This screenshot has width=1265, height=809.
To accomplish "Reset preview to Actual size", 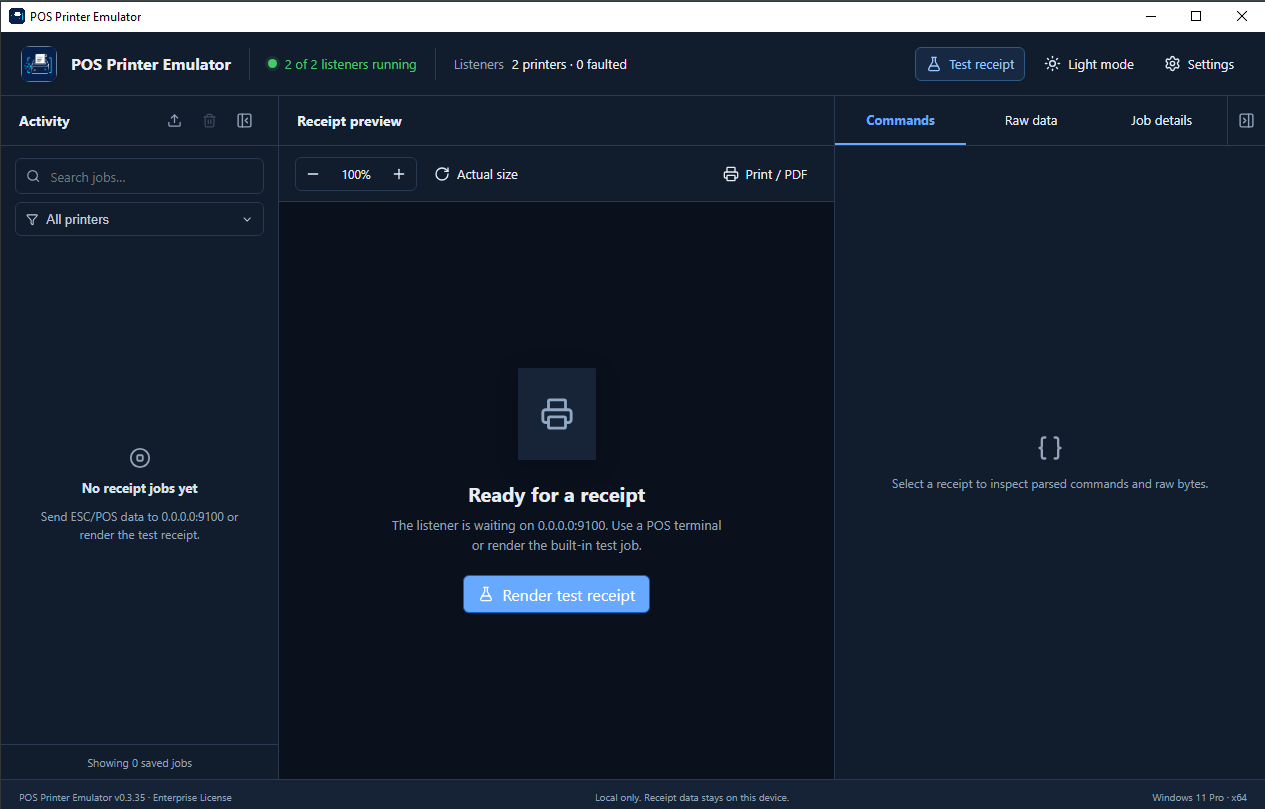I will click(x=476, y=174).
